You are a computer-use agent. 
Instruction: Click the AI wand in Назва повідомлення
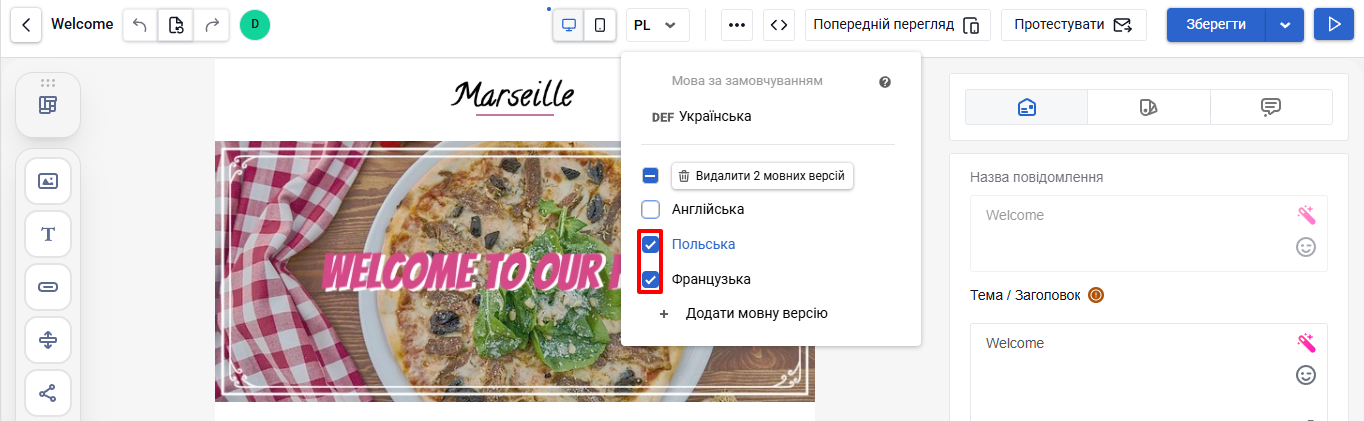[1305, 214]
